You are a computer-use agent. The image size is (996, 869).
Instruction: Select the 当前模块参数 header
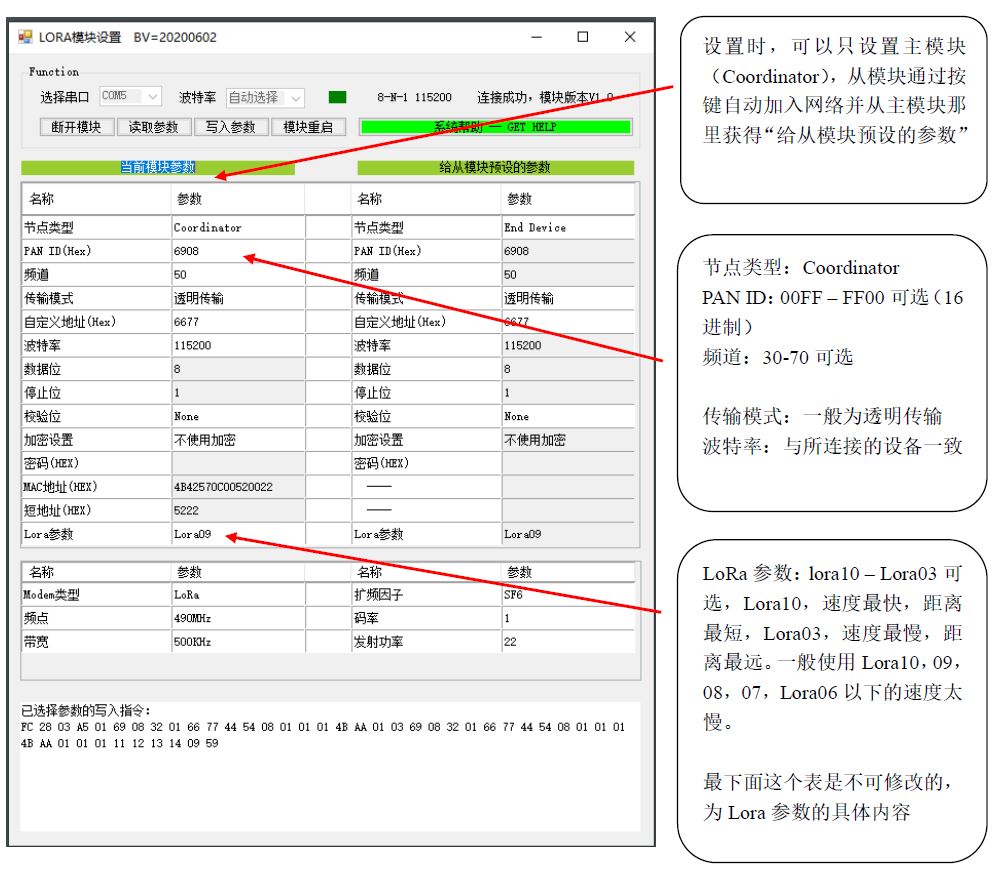158,167
